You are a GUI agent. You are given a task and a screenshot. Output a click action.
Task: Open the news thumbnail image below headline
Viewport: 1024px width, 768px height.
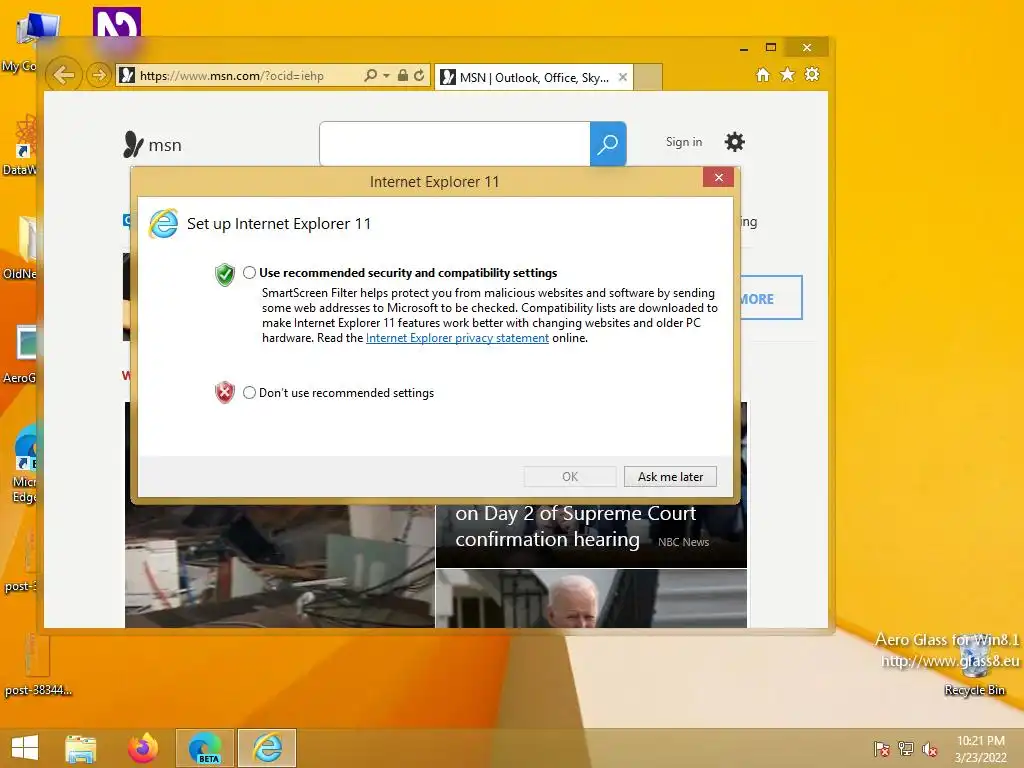[591, 598]
